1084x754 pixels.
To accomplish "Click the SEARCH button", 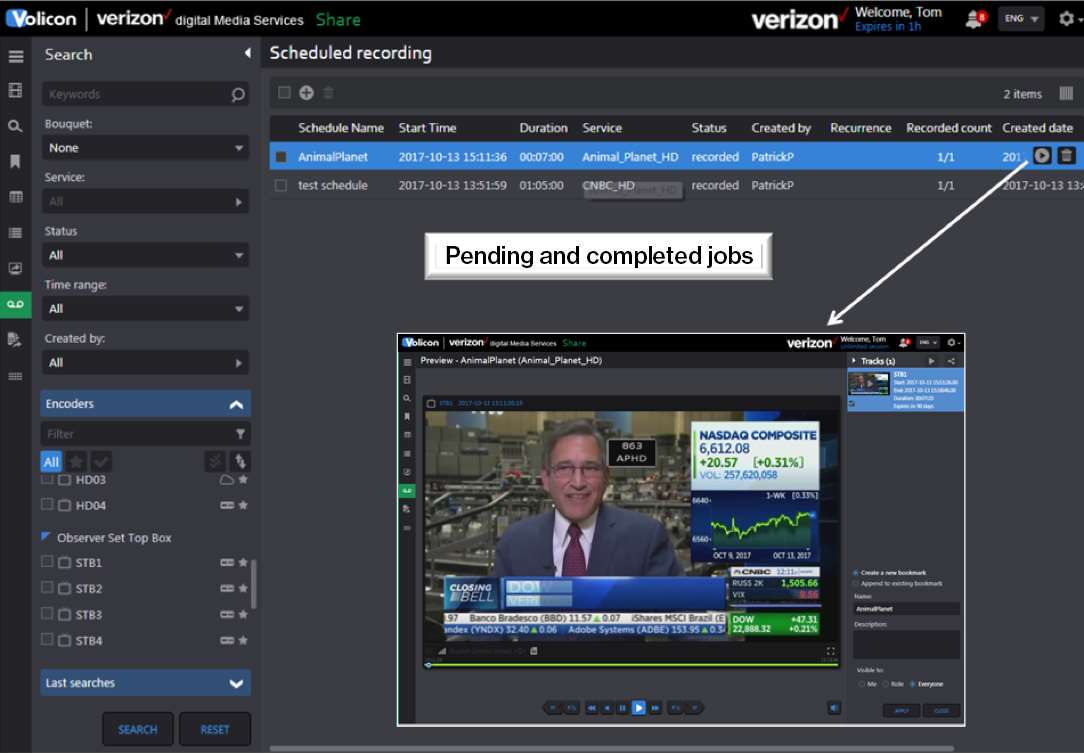I will (x=138, y=729).
